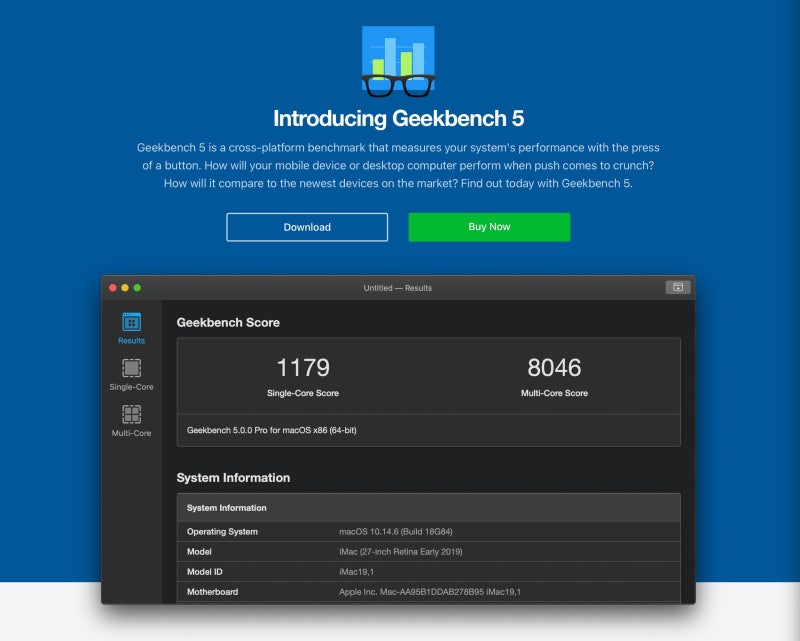Image resolution: width=800 pixels, height=641 pixels.
Task: Click the iMac19,1 Model ID value
Action: pyautogui.click(x=356, y=572)
